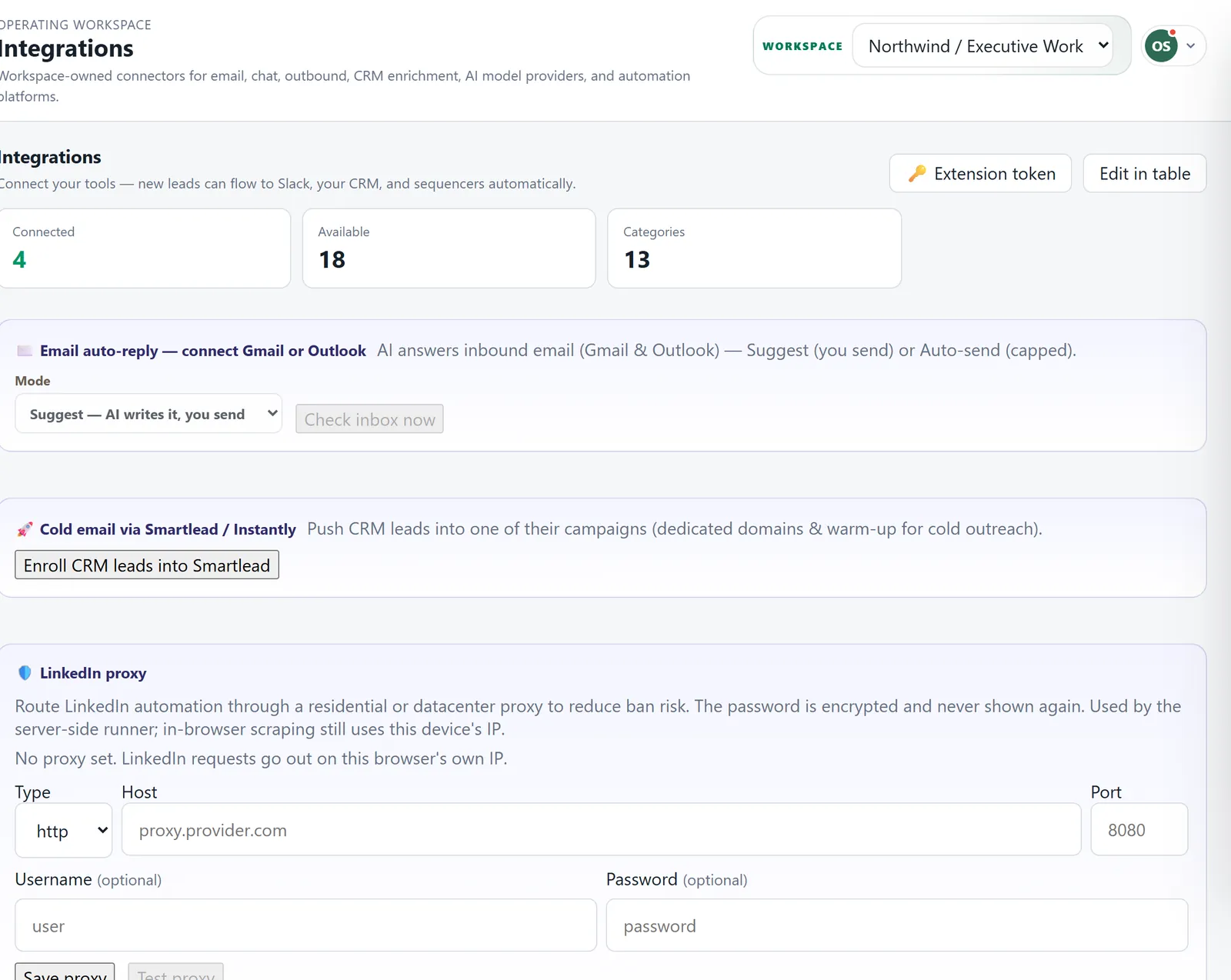1231x980 pixels.
Task: Focus the proxy Username field
Action: coord(305,925)
